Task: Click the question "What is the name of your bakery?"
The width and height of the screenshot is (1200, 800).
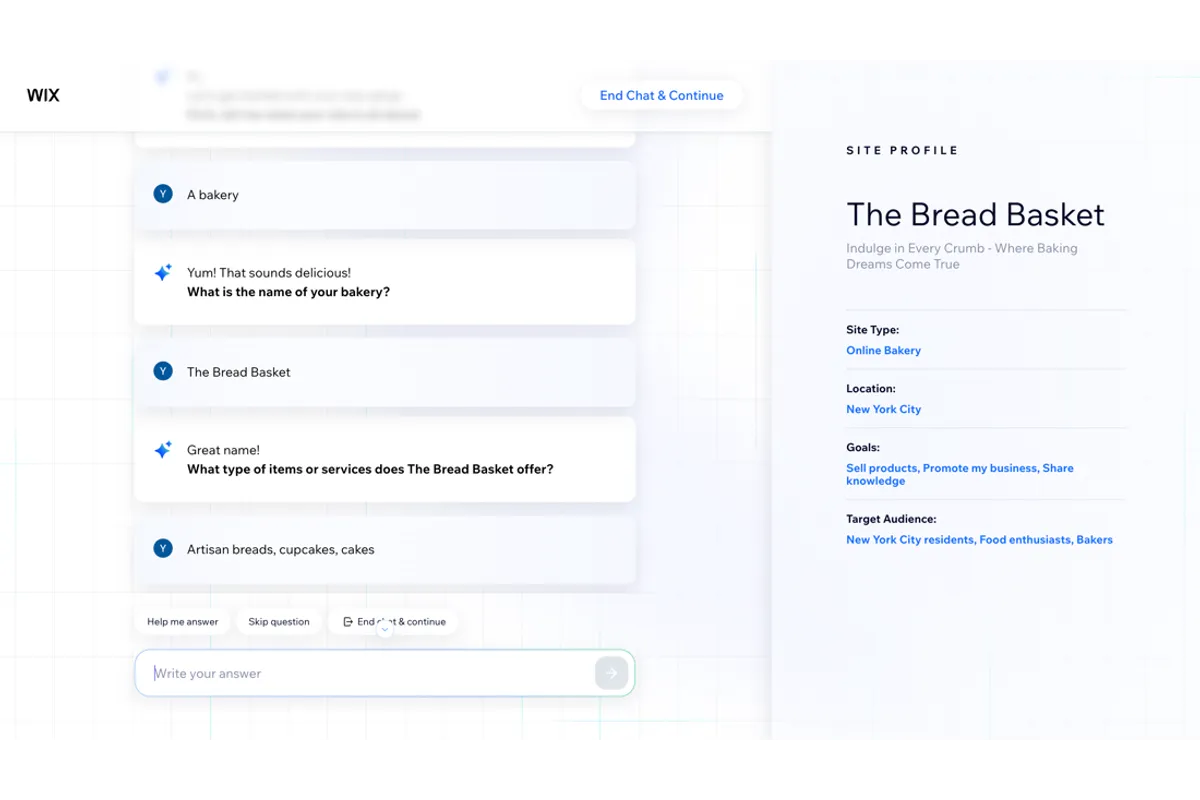Action: [288, 293]
